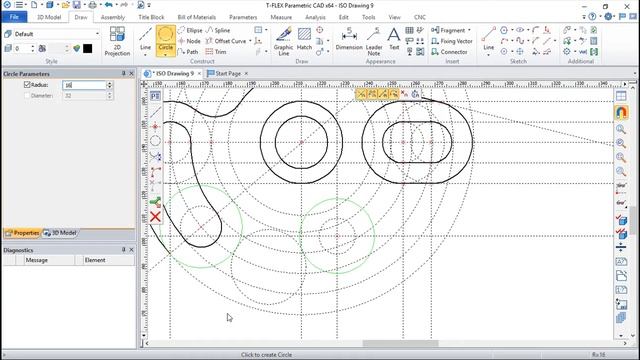The image size is (640, 360).
Task: Toggle the Diameter checkbox
Action: [x=27, y=96]
